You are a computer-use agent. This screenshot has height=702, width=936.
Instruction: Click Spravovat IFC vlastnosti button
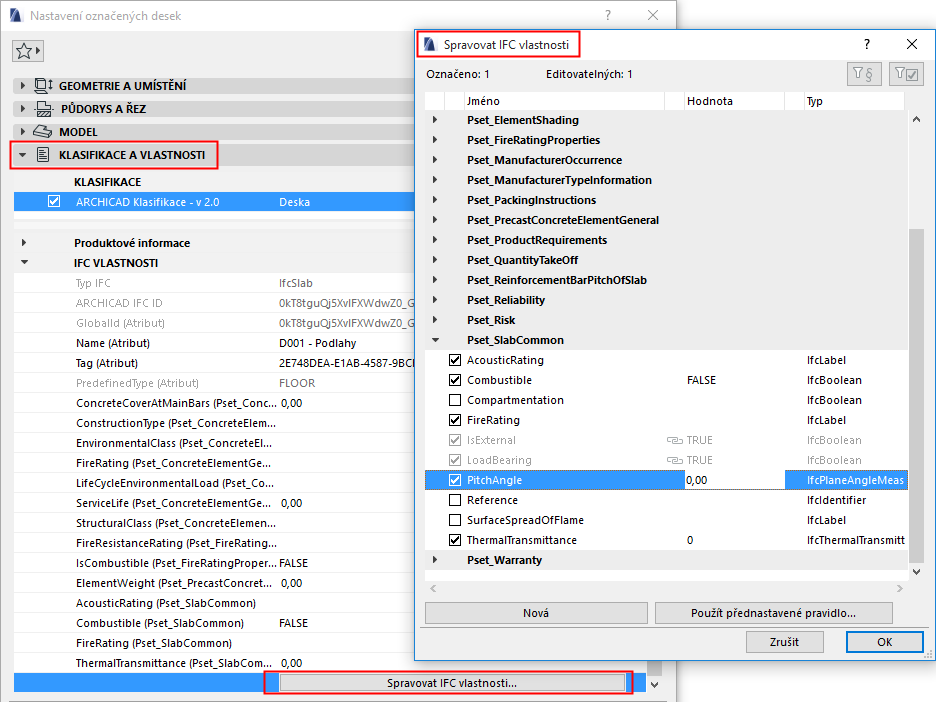452,683
